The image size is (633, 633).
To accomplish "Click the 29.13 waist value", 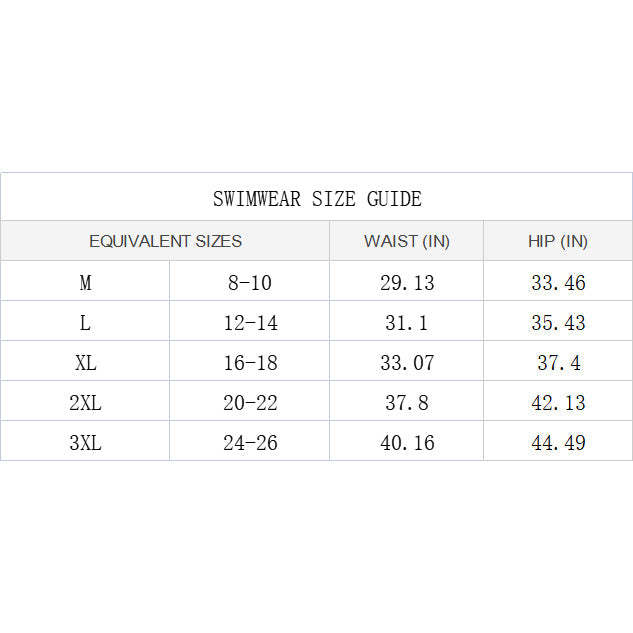I will click(407, 283).
